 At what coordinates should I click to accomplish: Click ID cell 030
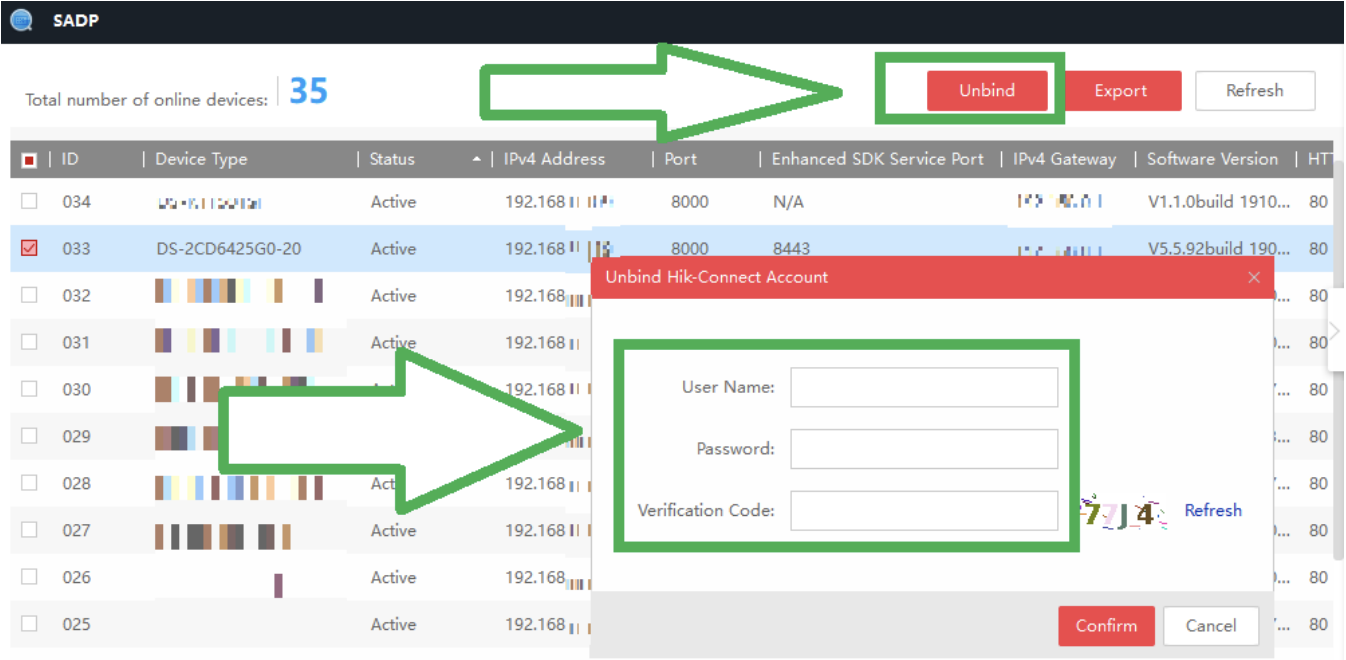point(76,389)
